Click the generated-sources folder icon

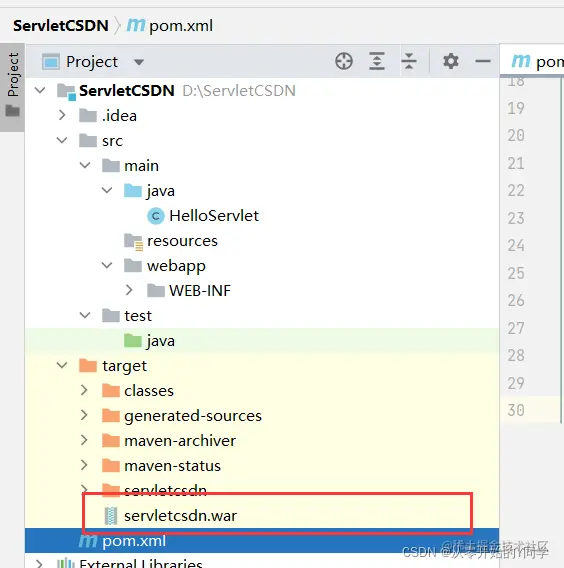click(111, 416)
